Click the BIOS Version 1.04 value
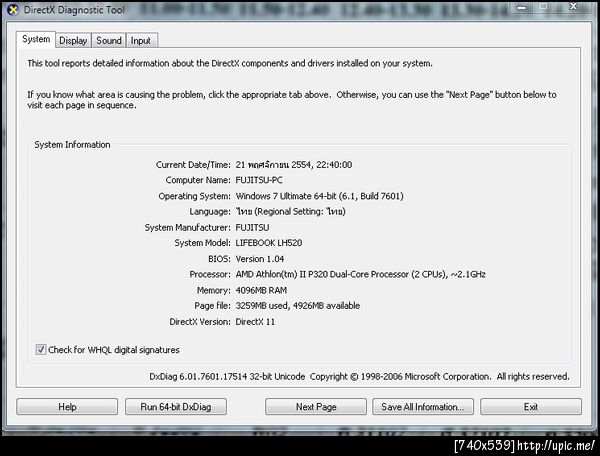Viewport: 600px width, 456px height. coord(260,259)
